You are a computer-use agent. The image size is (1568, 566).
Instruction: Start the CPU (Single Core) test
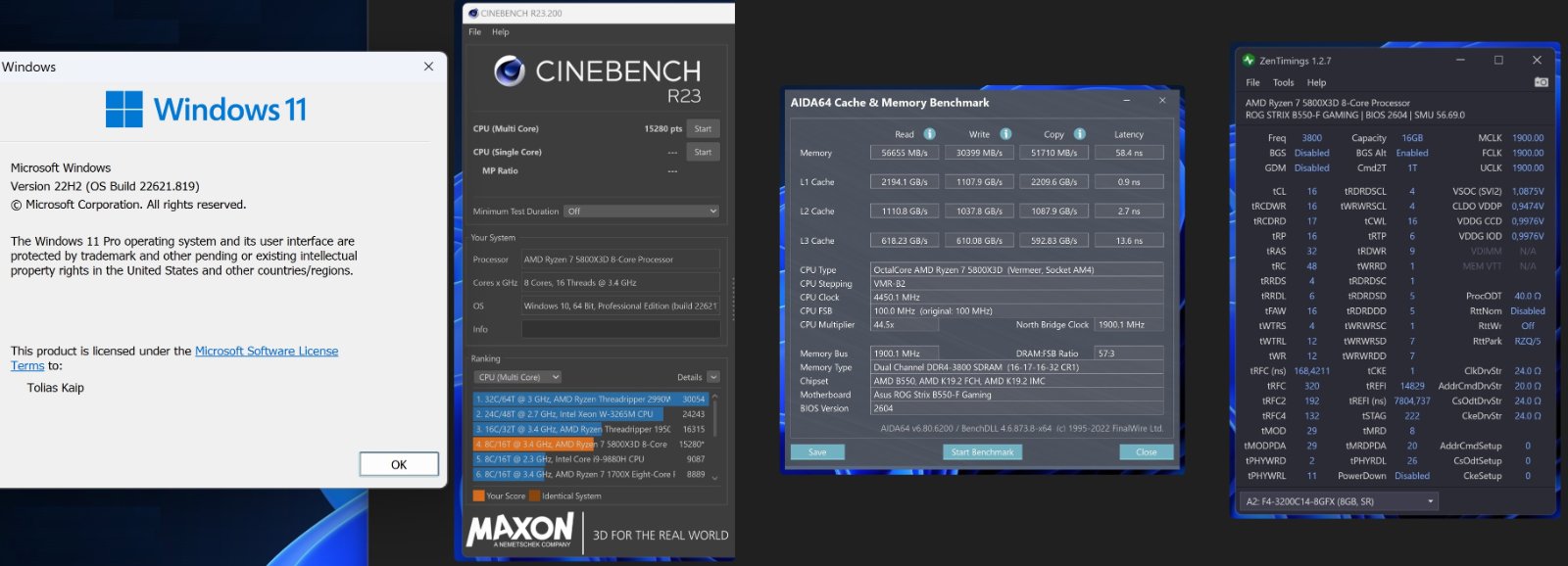pos(703,152)
